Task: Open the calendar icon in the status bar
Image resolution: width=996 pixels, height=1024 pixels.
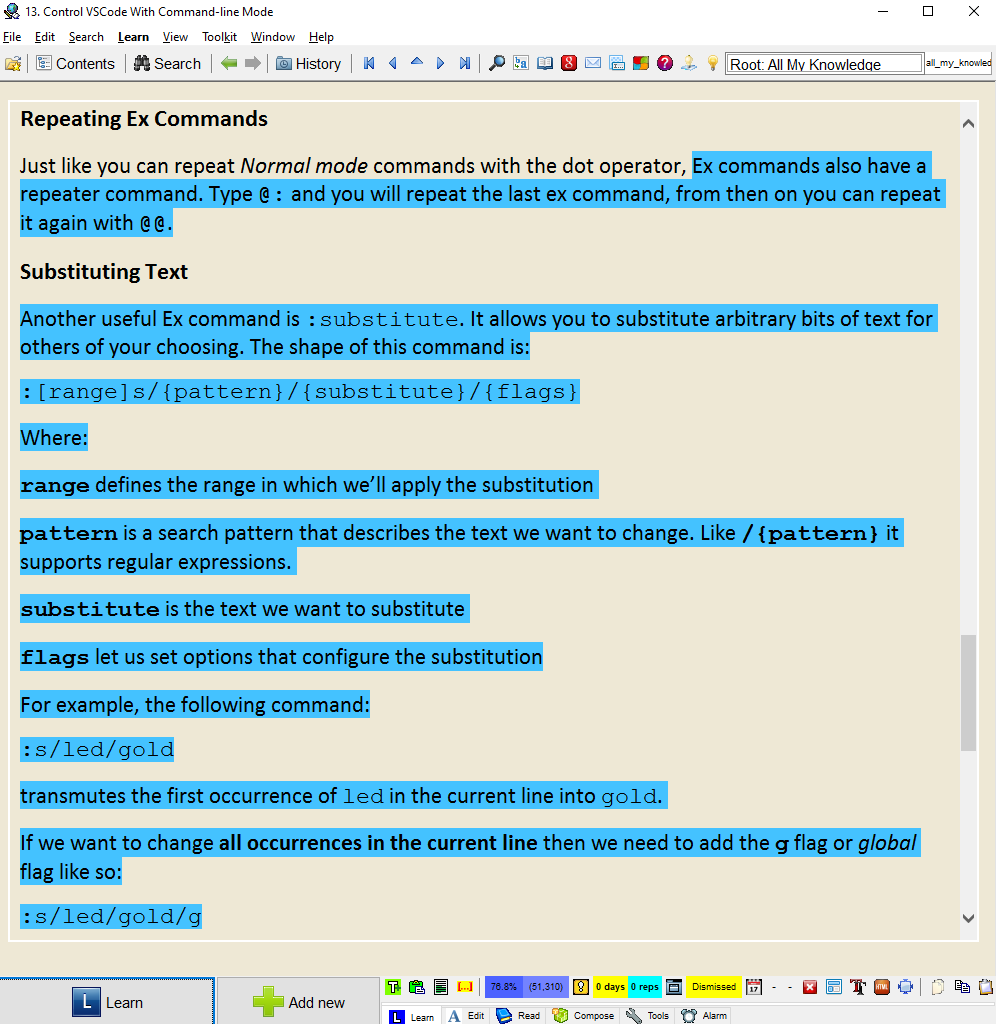Action: coord(754,987)
